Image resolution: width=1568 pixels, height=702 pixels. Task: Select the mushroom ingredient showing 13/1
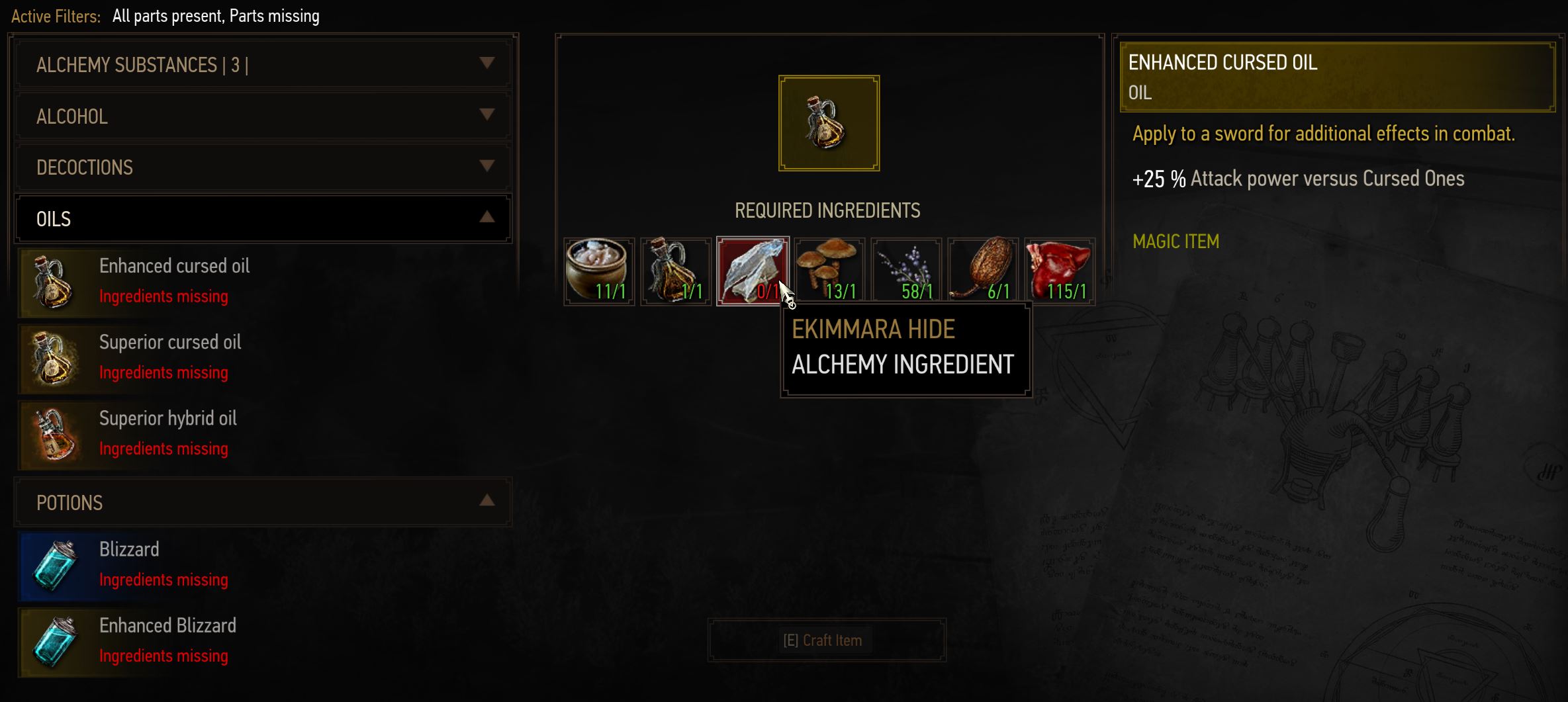[x=829, y=271]
